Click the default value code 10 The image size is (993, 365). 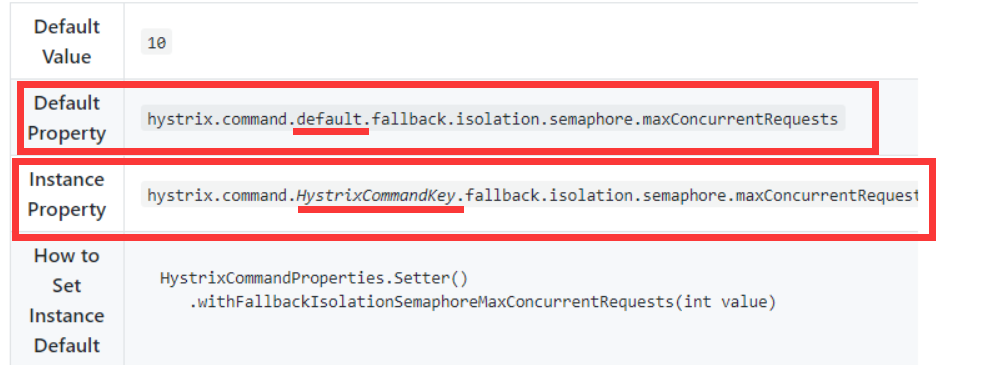pos(156,43)
